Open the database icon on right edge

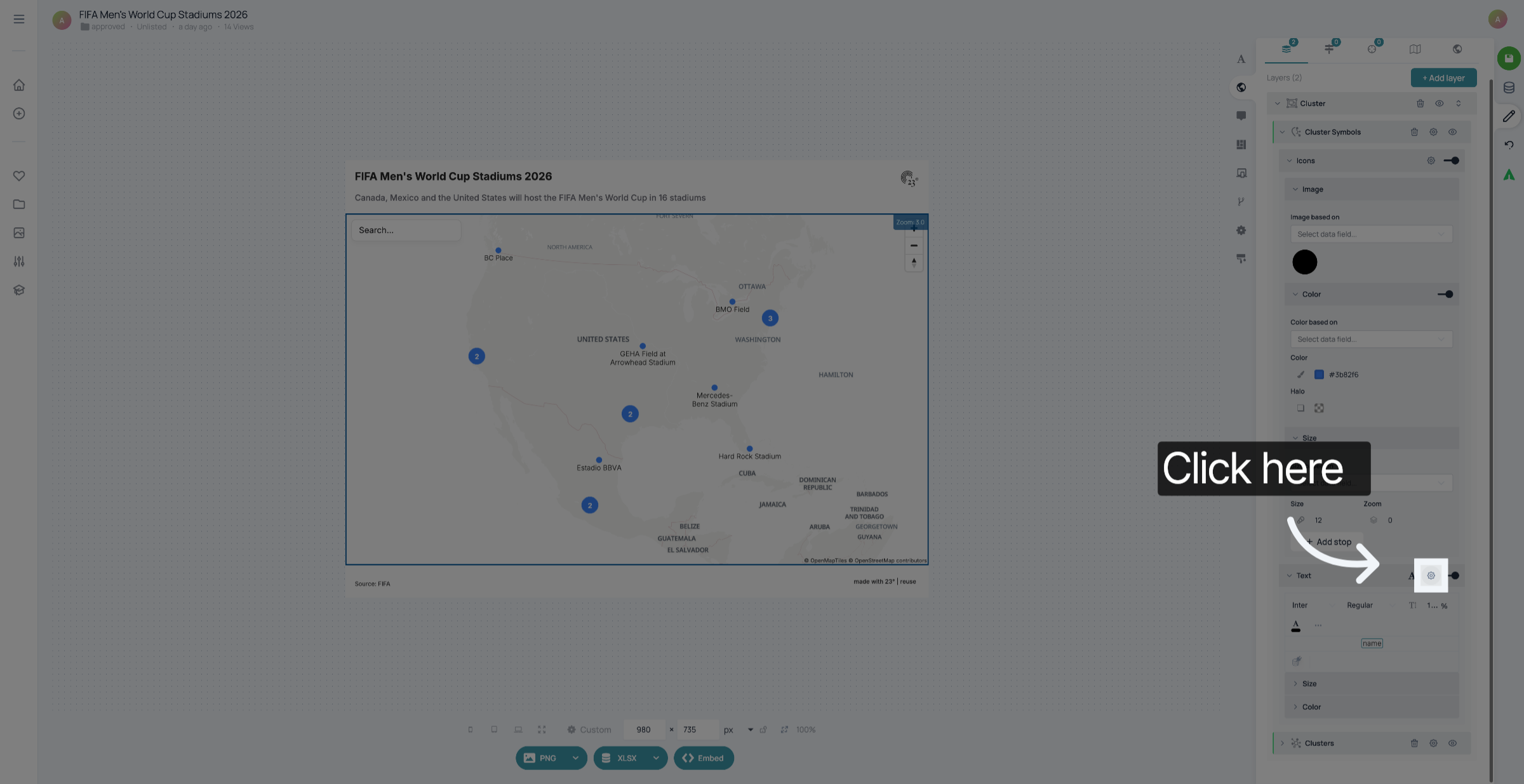coord(1509,88)
